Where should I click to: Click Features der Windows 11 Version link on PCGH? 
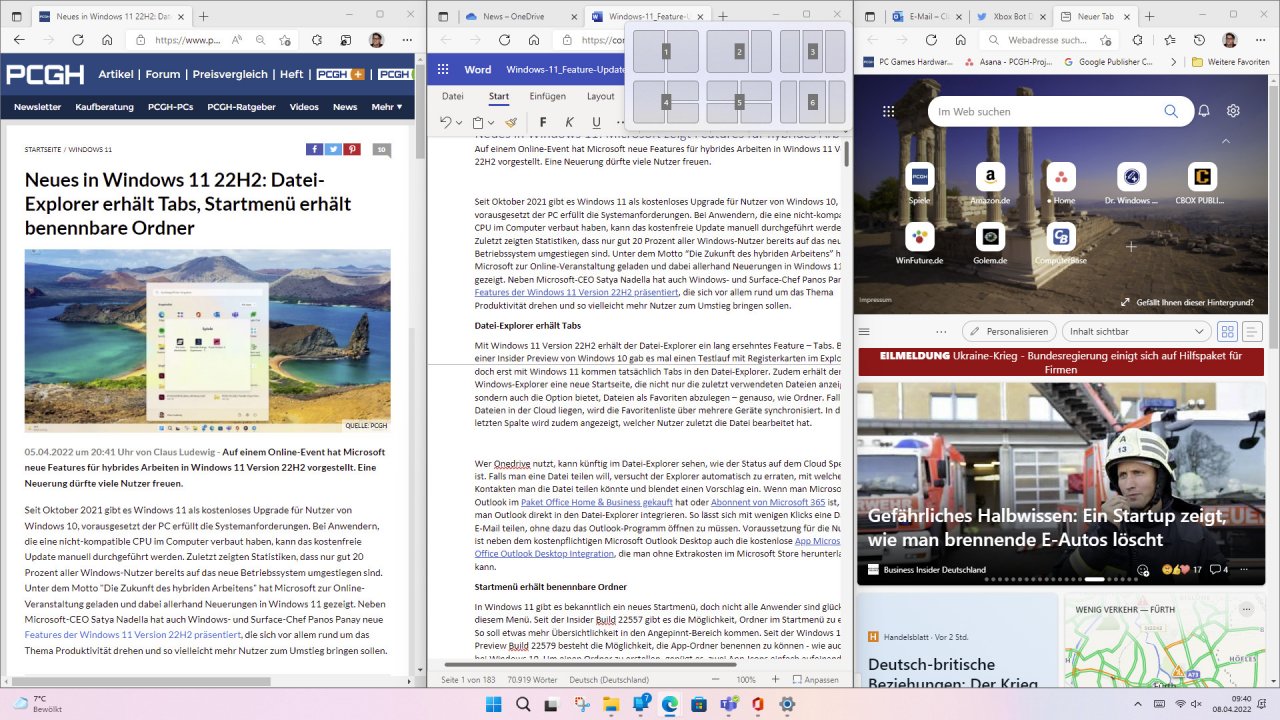(x=133, y=634)
